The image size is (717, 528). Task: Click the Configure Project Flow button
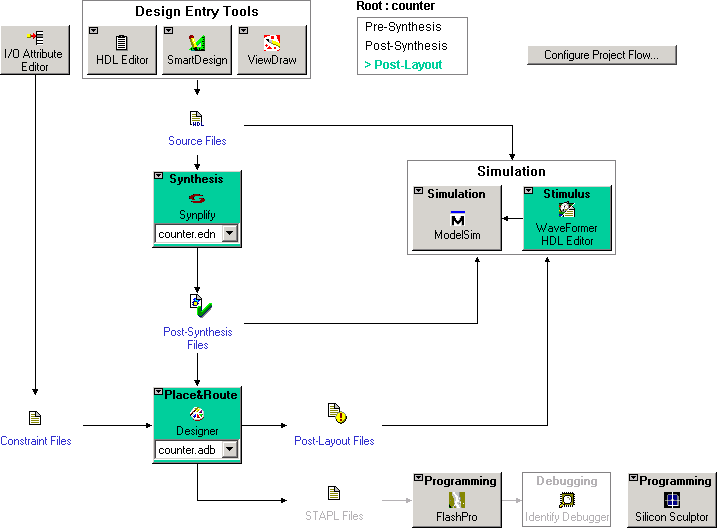[601, 55]
